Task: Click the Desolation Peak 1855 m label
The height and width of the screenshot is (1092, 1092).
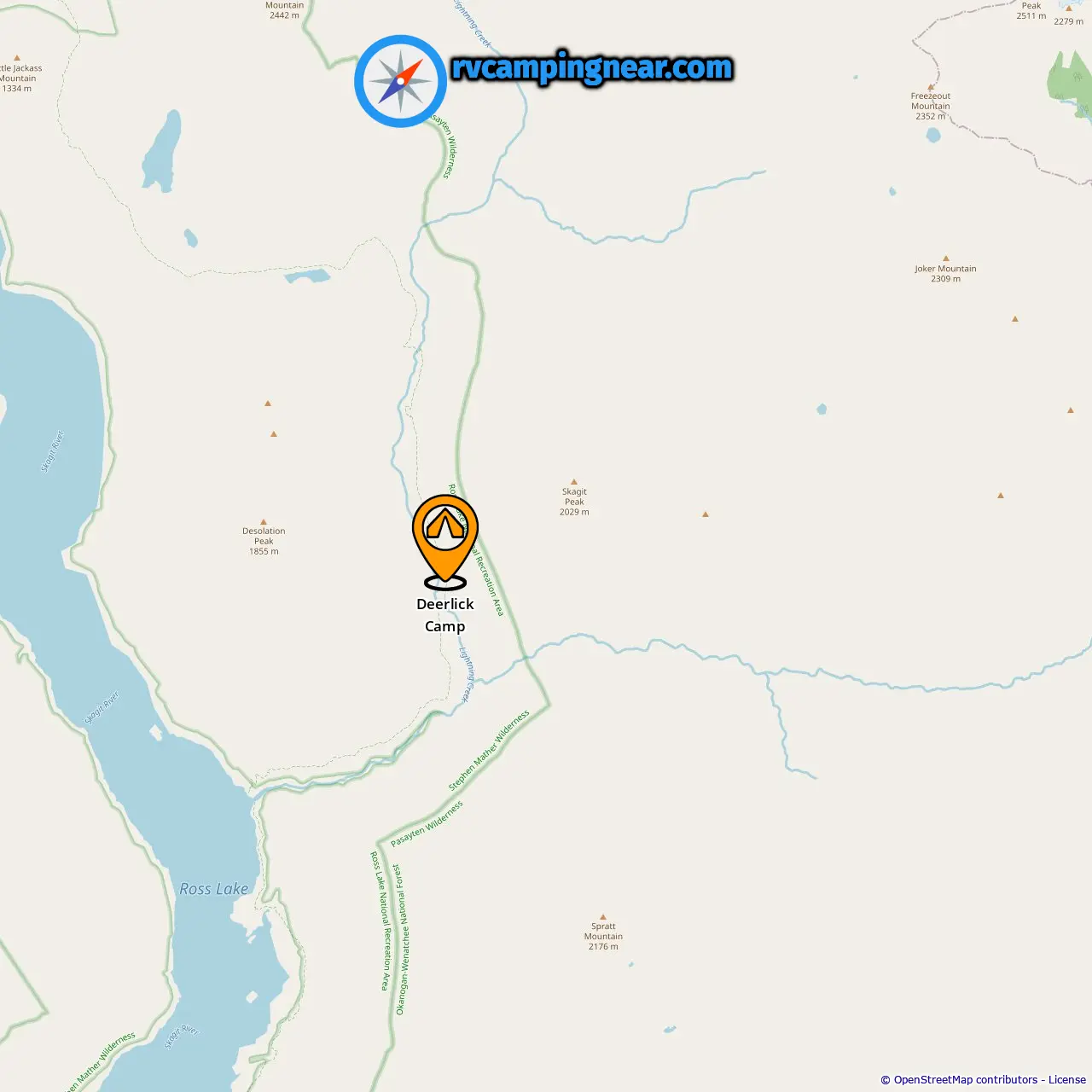Action: (x=264, y=541)
